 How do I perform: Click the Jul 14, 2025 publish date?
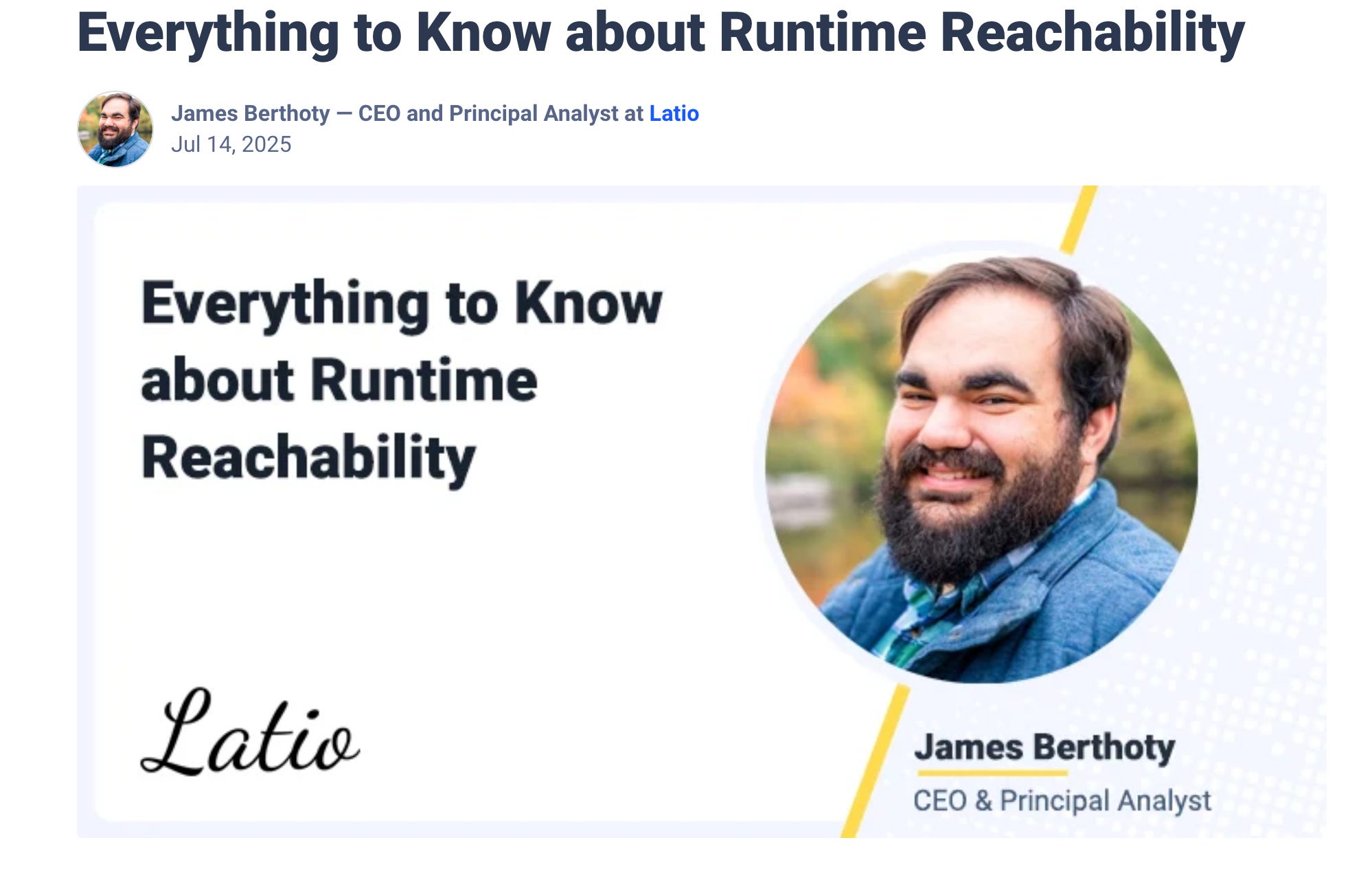[x=231, y=144]
